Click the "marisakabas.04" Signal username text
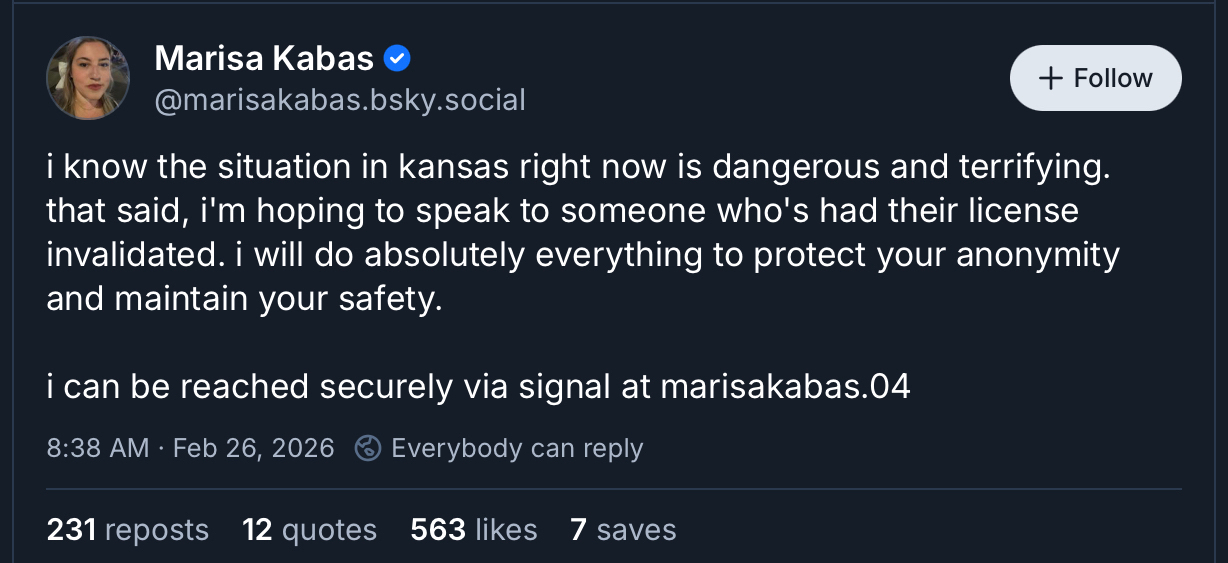This screenshot has width=1228, height=563. tap(785, 386)
